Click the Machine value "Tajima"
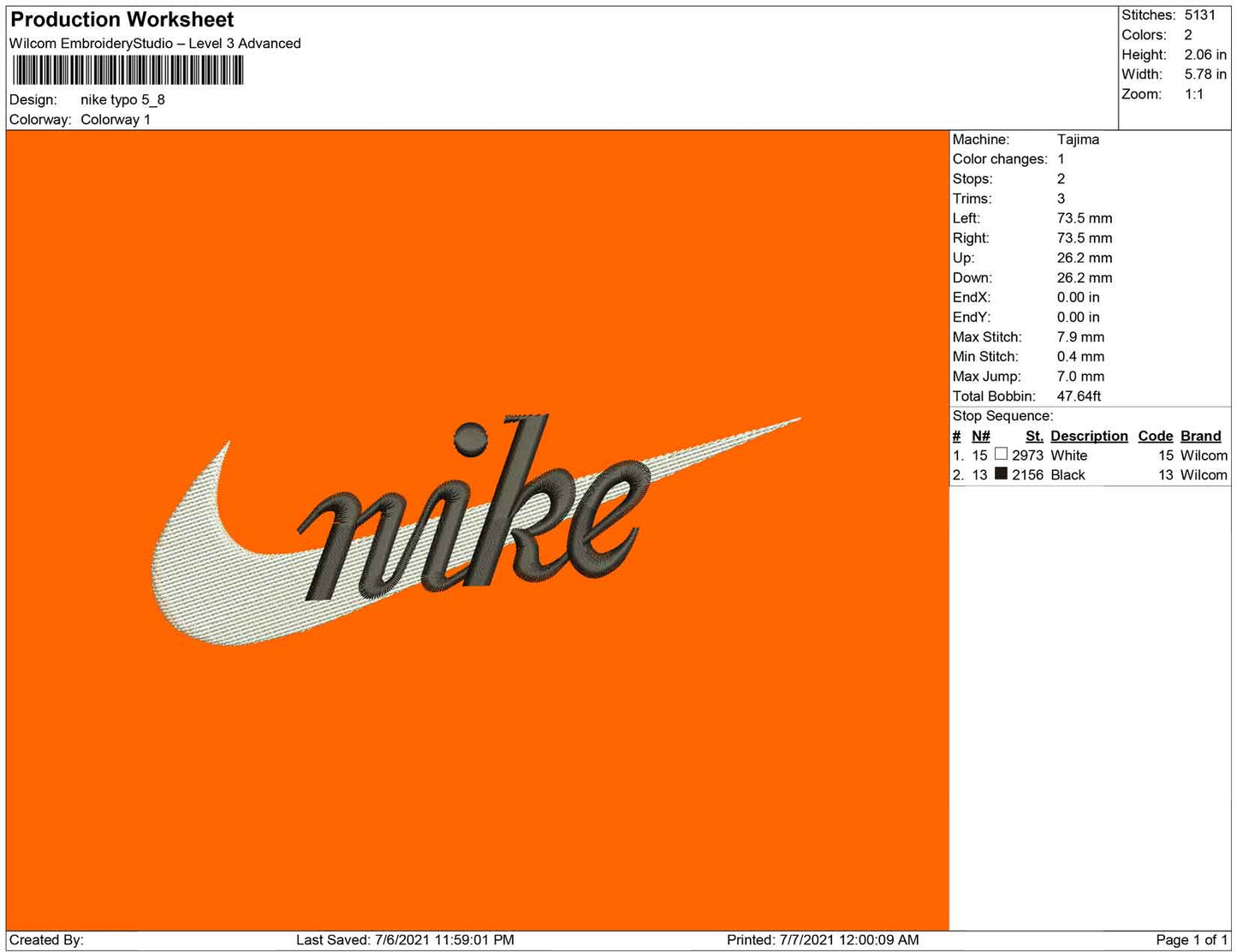This screenshot has height=952, width=1237. click(x=1078, y=140)
